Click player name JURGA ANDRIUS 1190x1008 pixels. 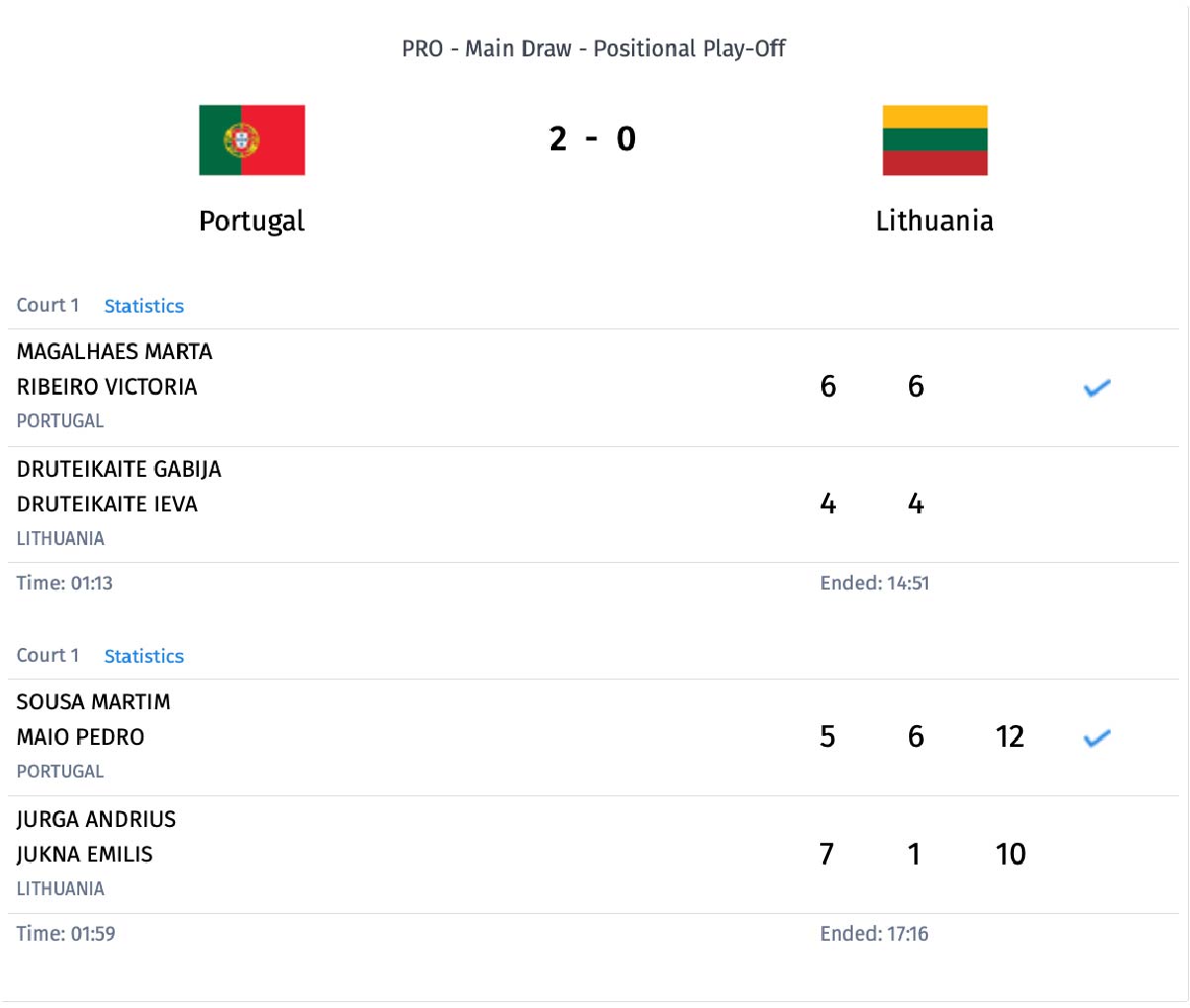pos(96,819)
